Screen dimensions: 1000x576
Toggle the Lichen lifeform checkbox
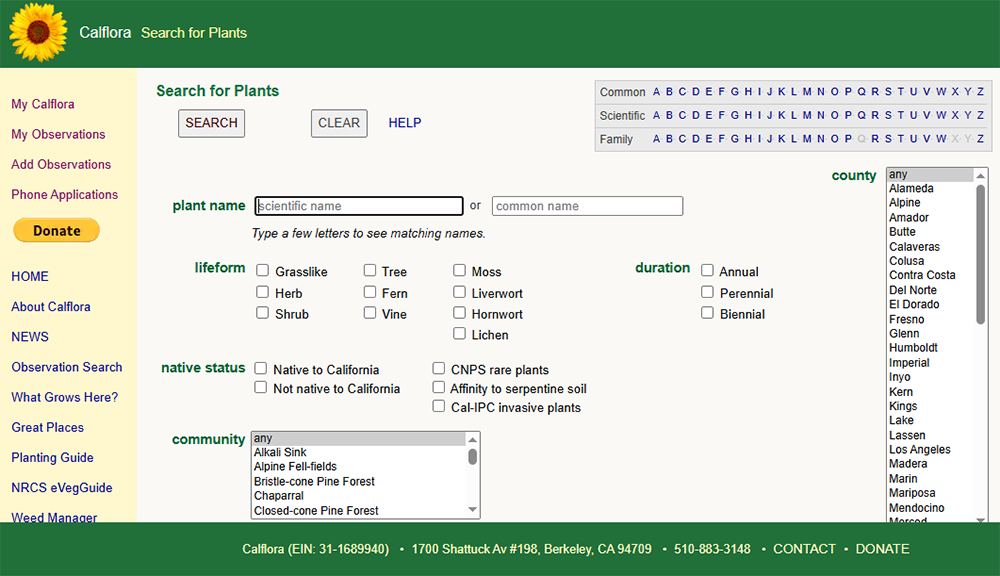click(x=458, y=334)
